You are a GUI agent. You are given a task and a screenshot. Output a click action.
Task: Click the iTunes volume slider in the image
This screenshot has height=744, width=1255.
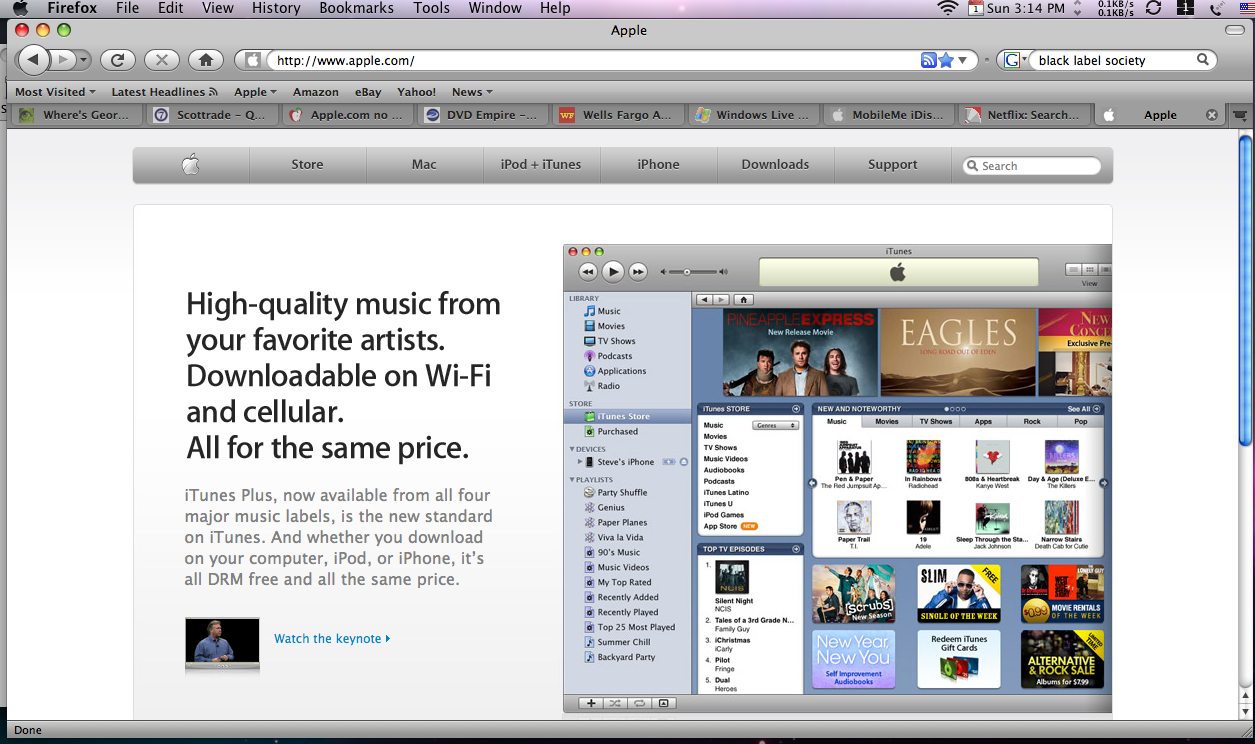(693, 272)
